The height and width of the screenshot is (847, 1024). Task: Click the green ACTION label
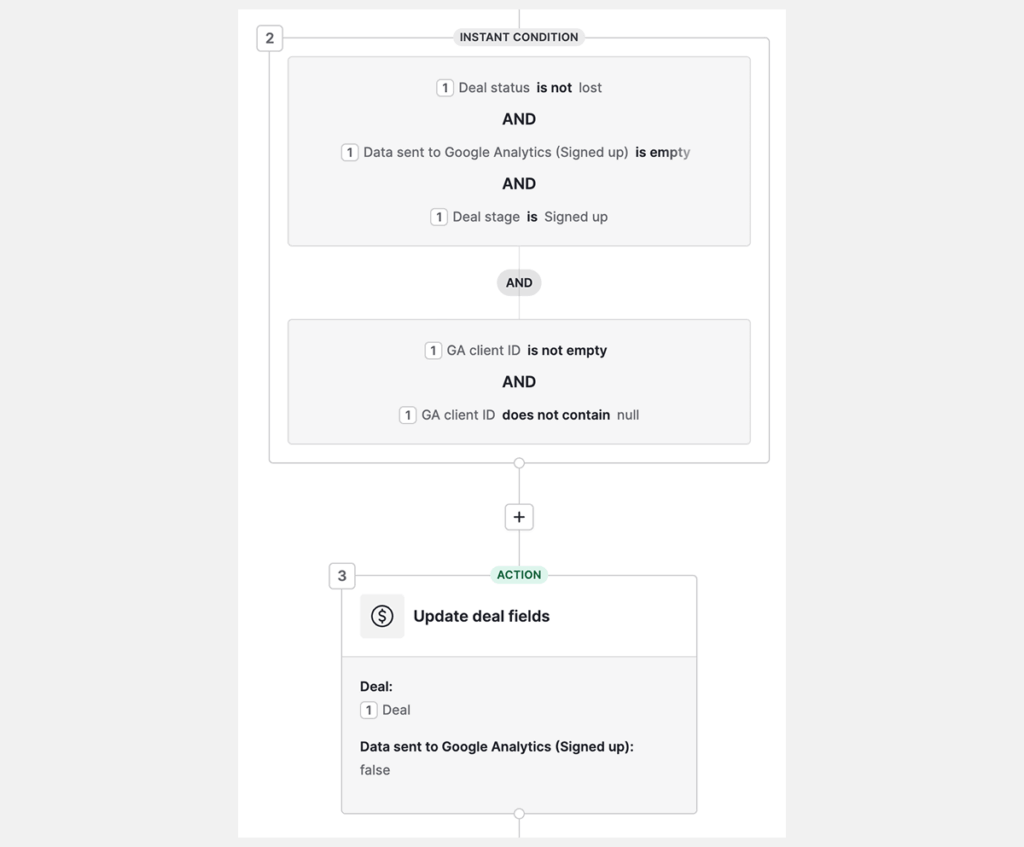(x=519, y=575)
